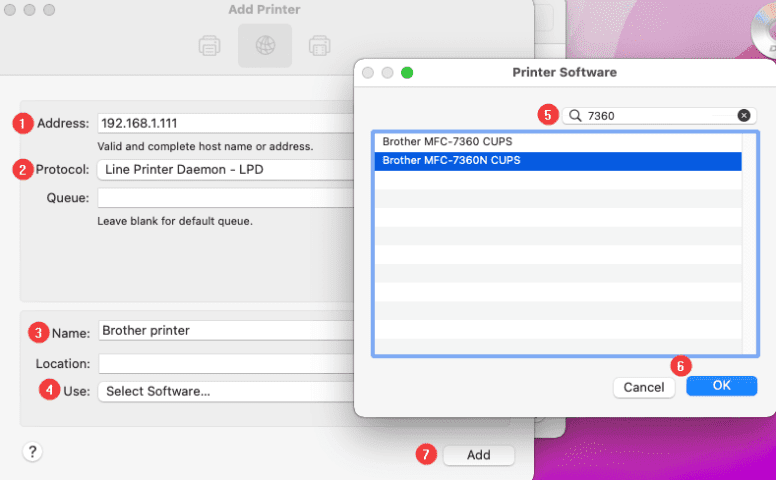The width and height of the screenshot is (776, 480).
Task: Click into the Address field
Action: click(x=225, y=124)
